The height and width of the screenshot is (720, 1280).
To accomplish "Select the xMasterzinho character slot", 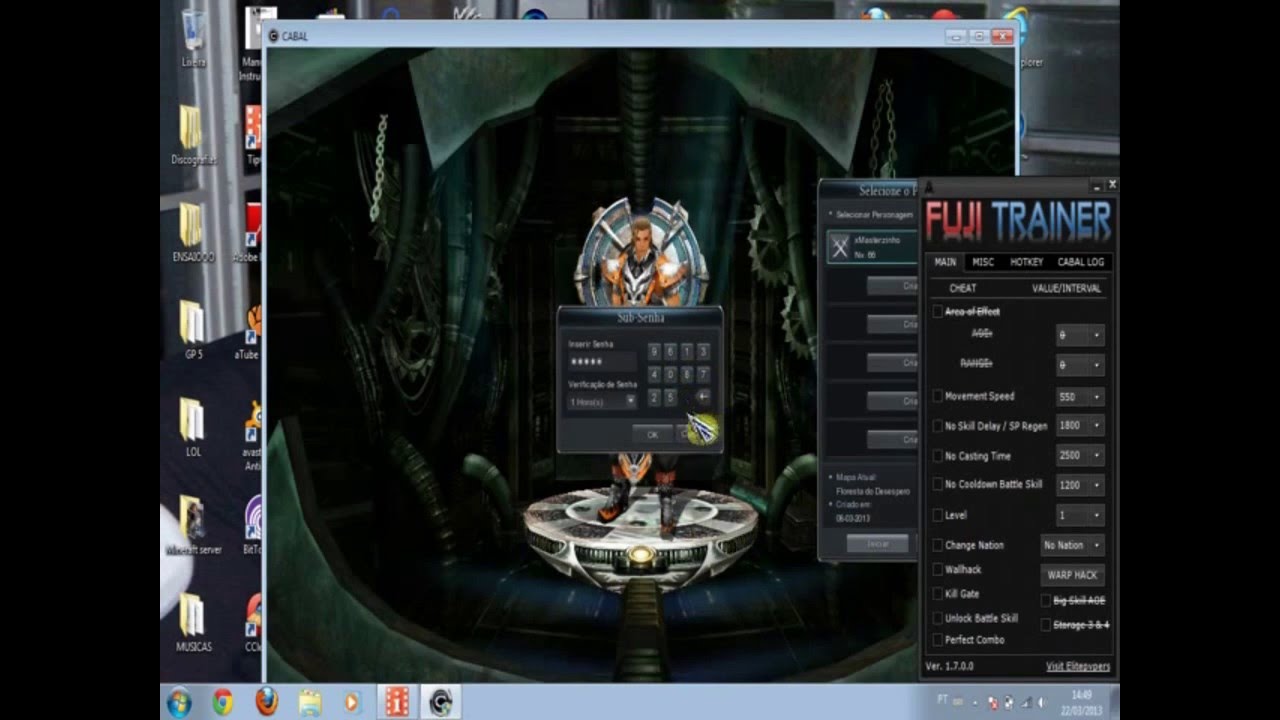I will 872,247.
